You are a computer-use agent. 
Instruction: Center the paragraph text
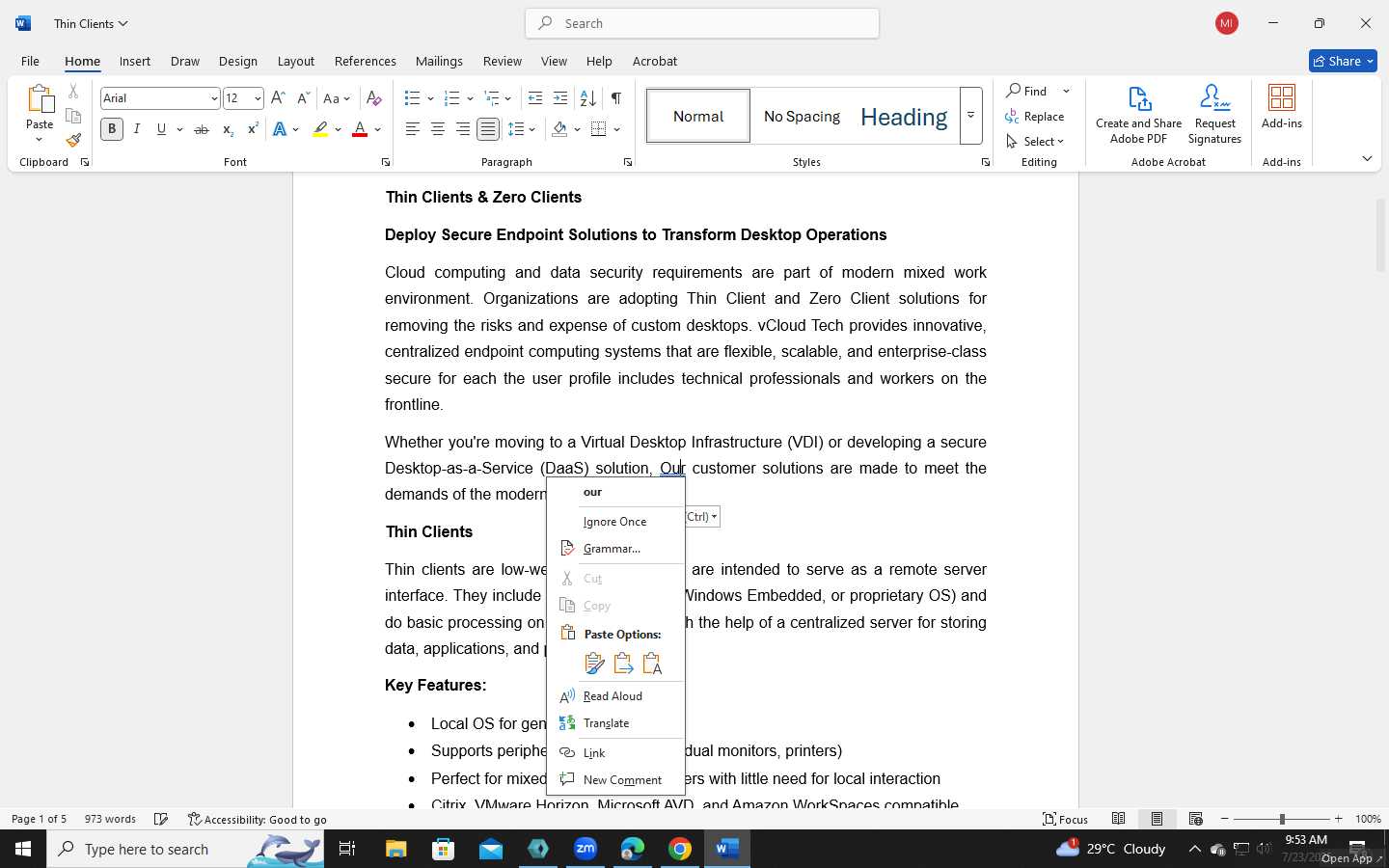coord(438,129)
